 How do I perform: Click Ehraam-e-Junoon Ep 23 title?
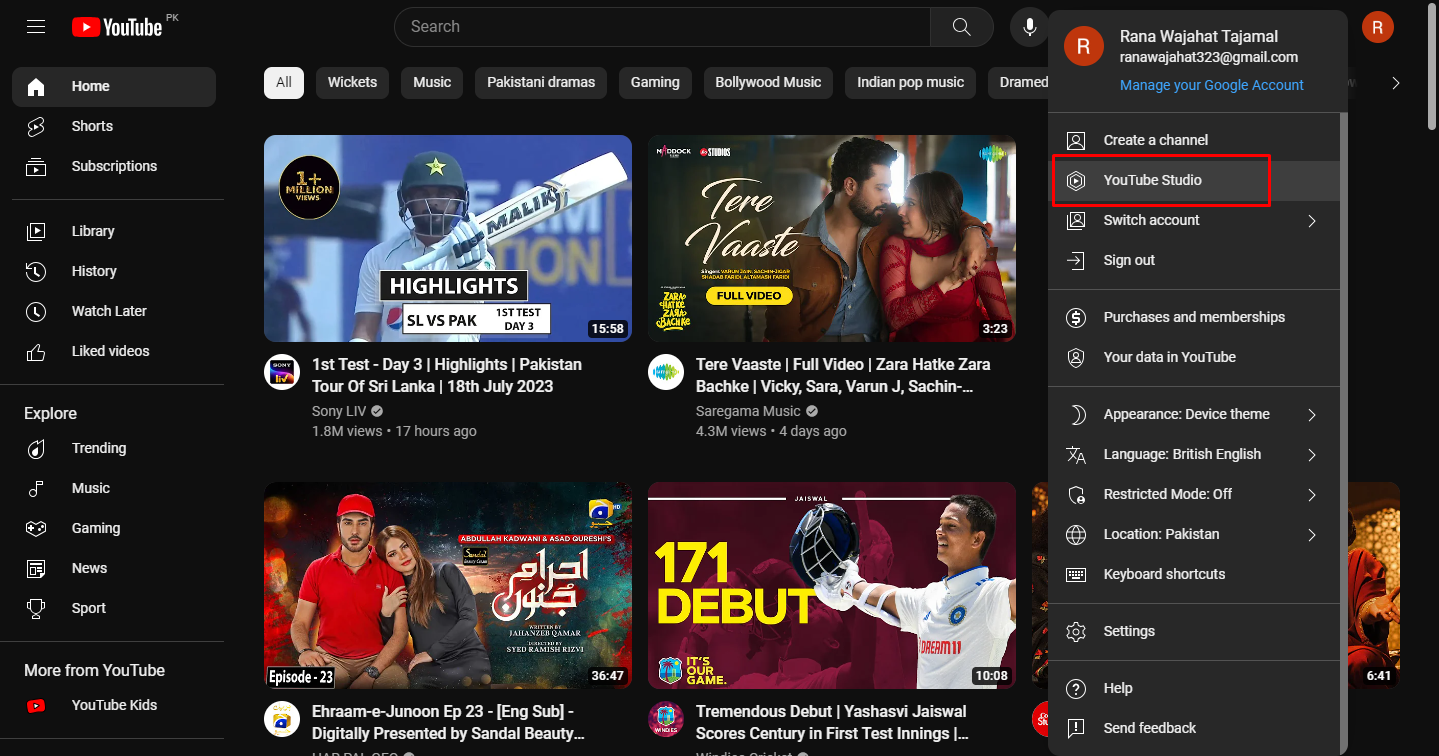(448, 723)
